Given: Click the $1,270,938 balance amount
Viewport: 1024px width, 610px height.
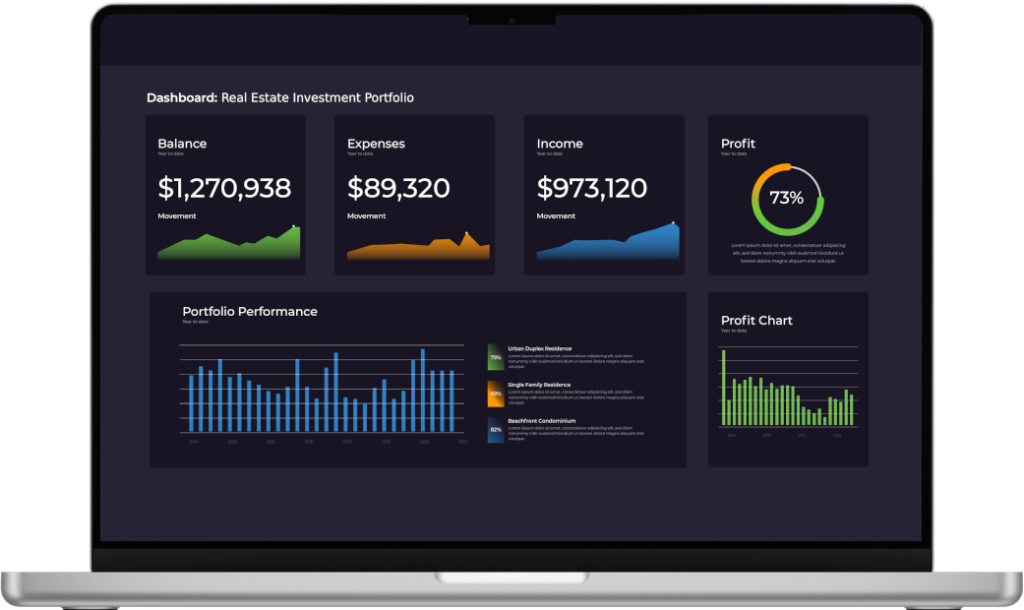Looking at the screenshot, I should (x=224, y=188).
